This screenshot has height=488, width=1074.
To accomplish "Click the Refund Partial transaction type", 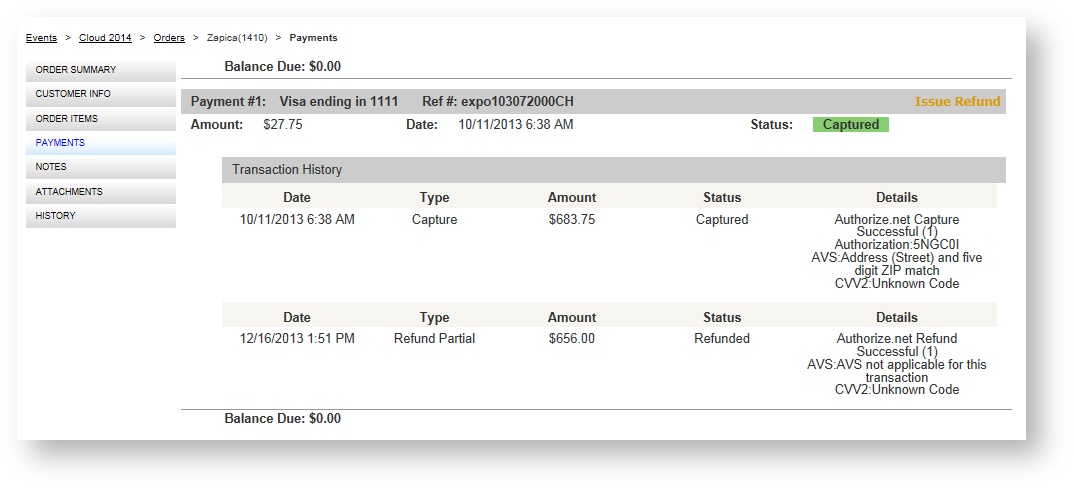I will click(x=434, y=339).
